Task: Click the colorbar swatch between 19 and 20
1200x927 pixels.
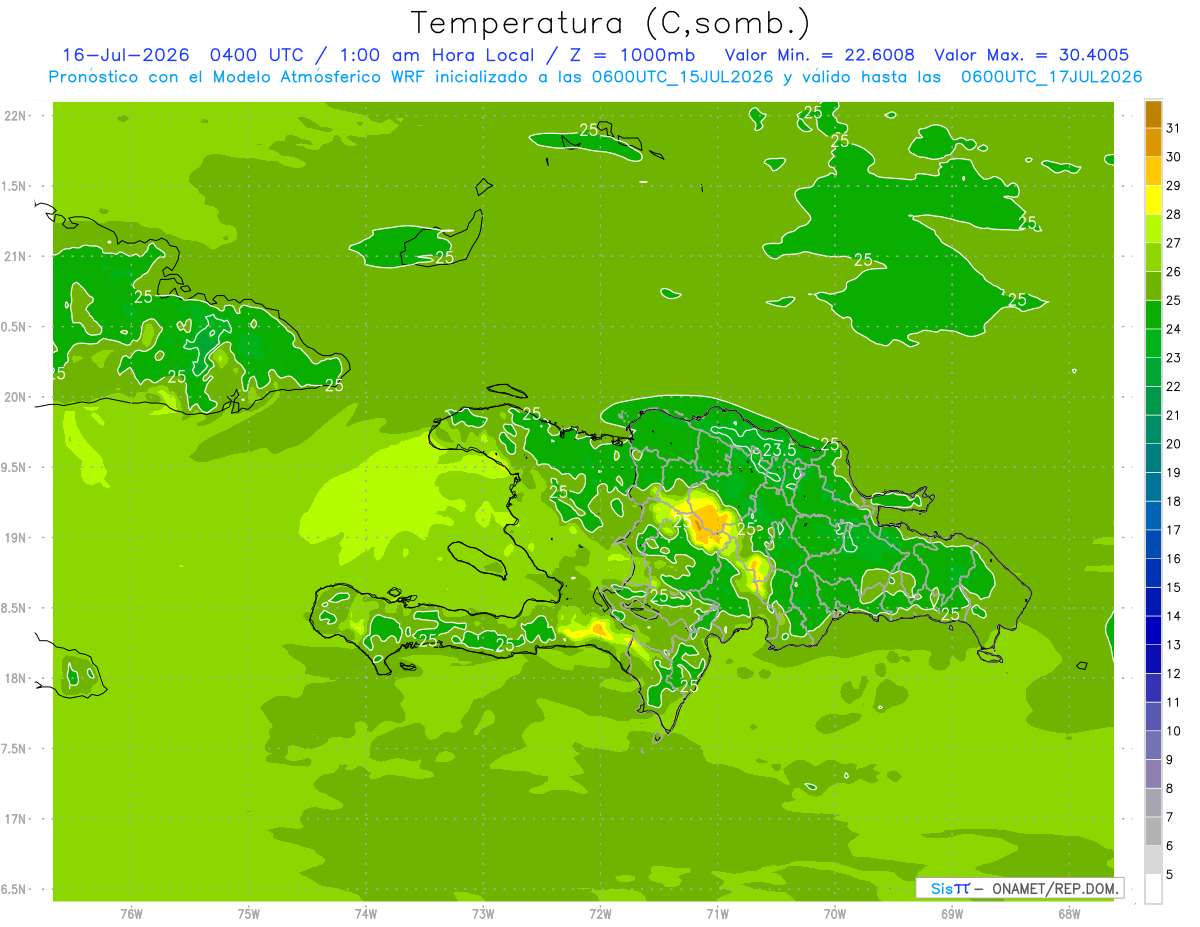Action: tap(1153, 458)
